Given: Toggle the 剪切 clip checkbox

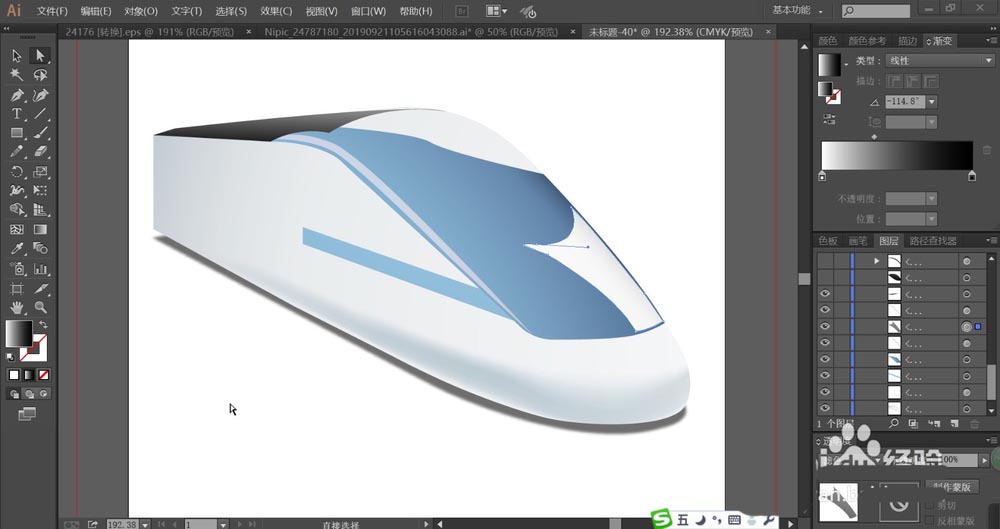Looking at the screenshot, I should pyautogui.click(x=930, y=505).
